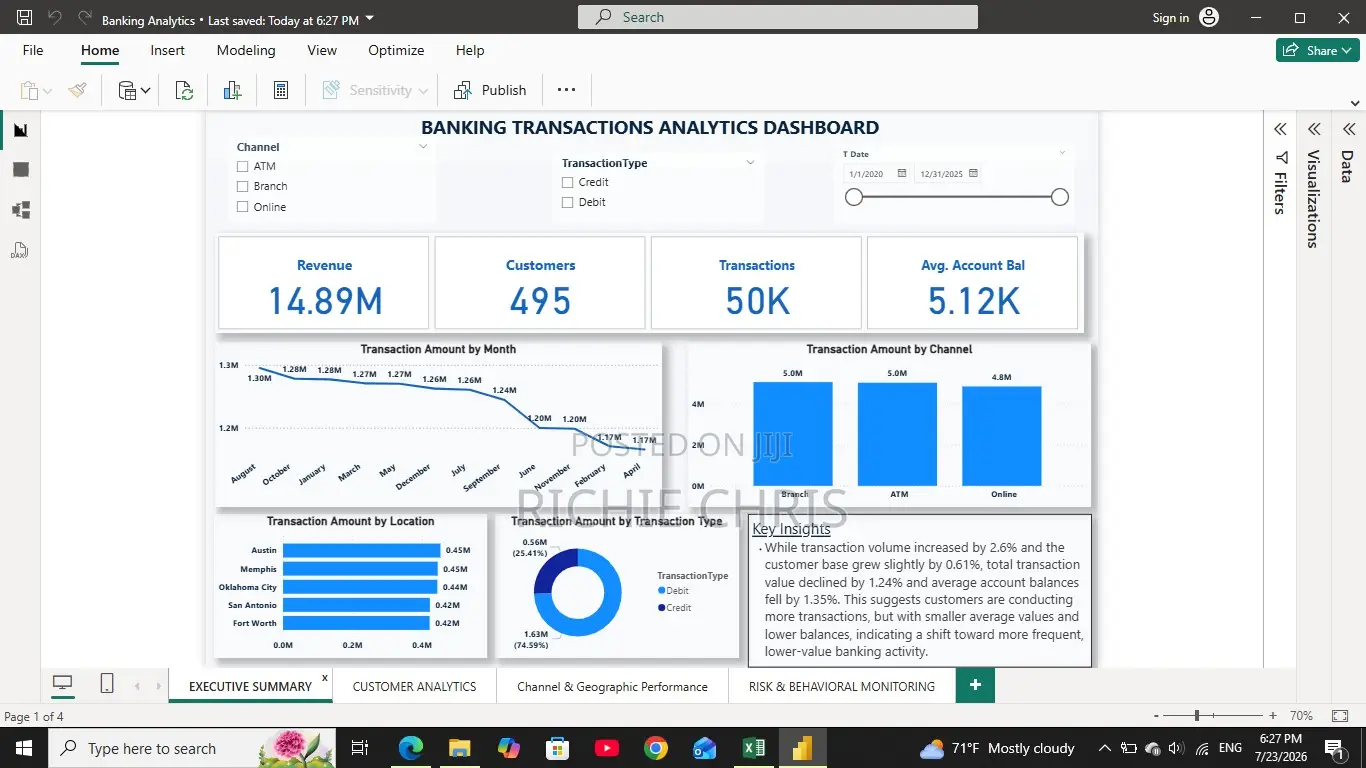
Task: Click the user account avatar icon
Action: (1209, 17)
